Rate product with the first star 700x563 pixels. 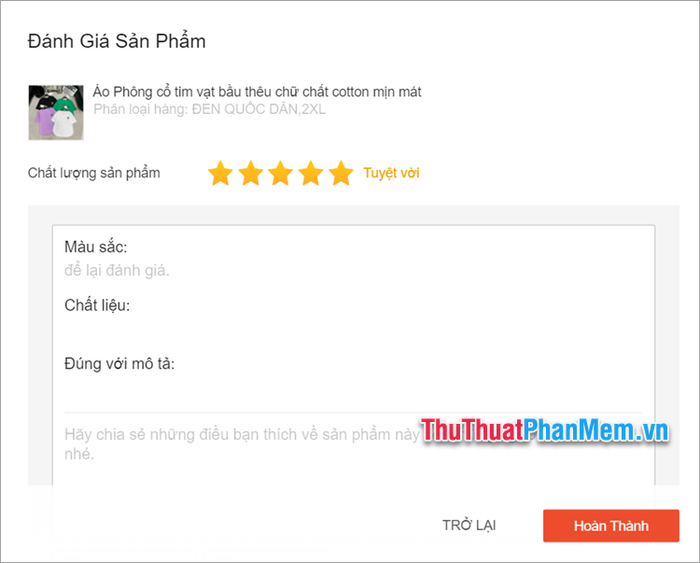click(221, 173)
